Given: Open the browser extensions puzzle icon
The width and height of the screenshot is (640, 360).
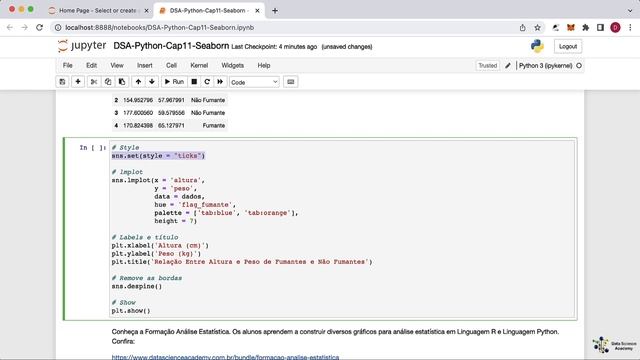Looking at the screenshot, I should pos(586,28).
